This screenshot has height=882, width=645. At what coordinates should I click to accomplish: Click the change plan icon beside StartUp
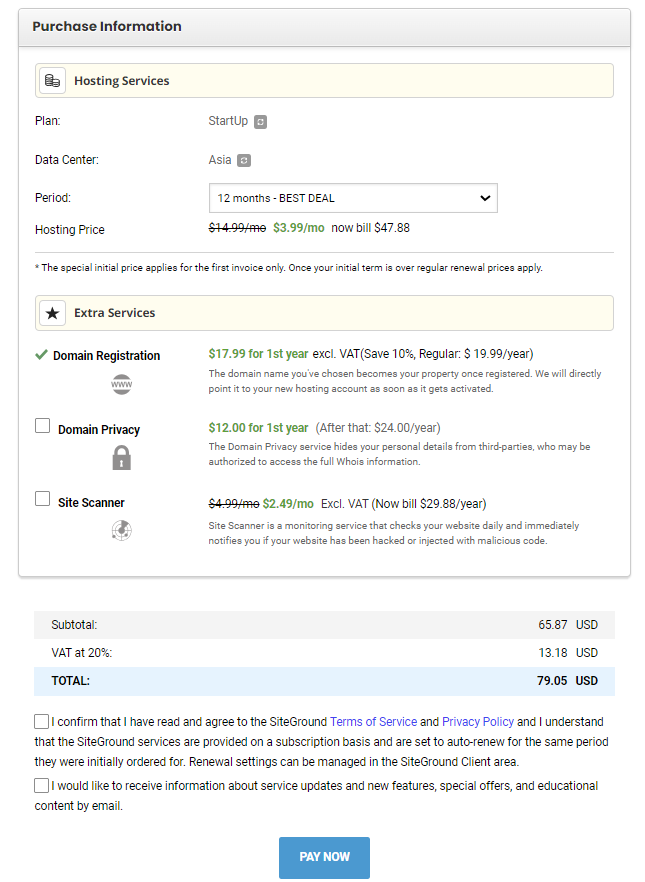click(260, 122)
